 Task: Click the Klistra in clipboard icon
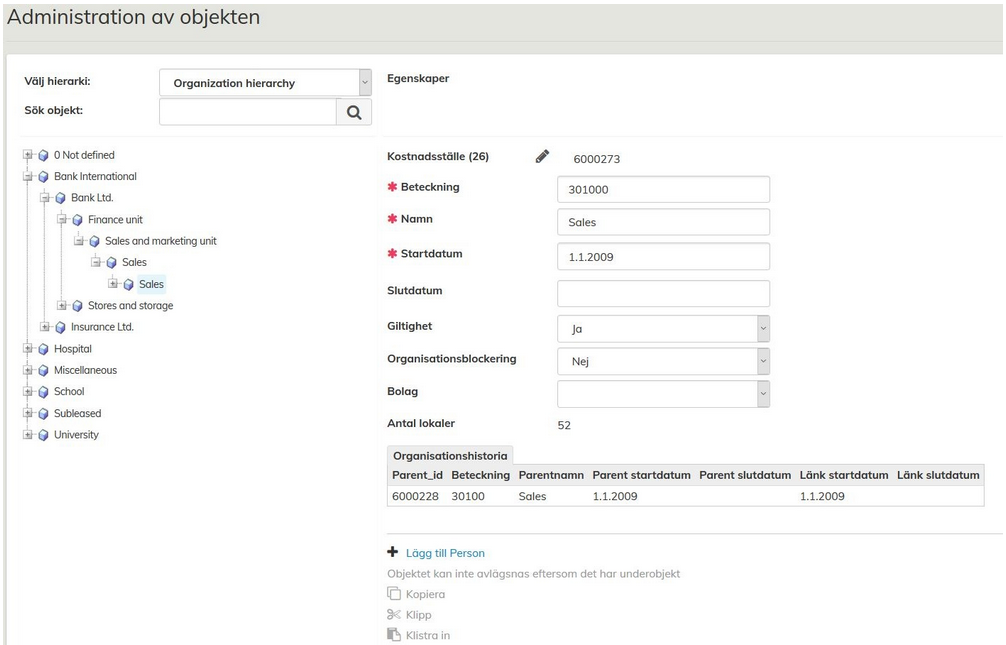[x=394, y=635]
